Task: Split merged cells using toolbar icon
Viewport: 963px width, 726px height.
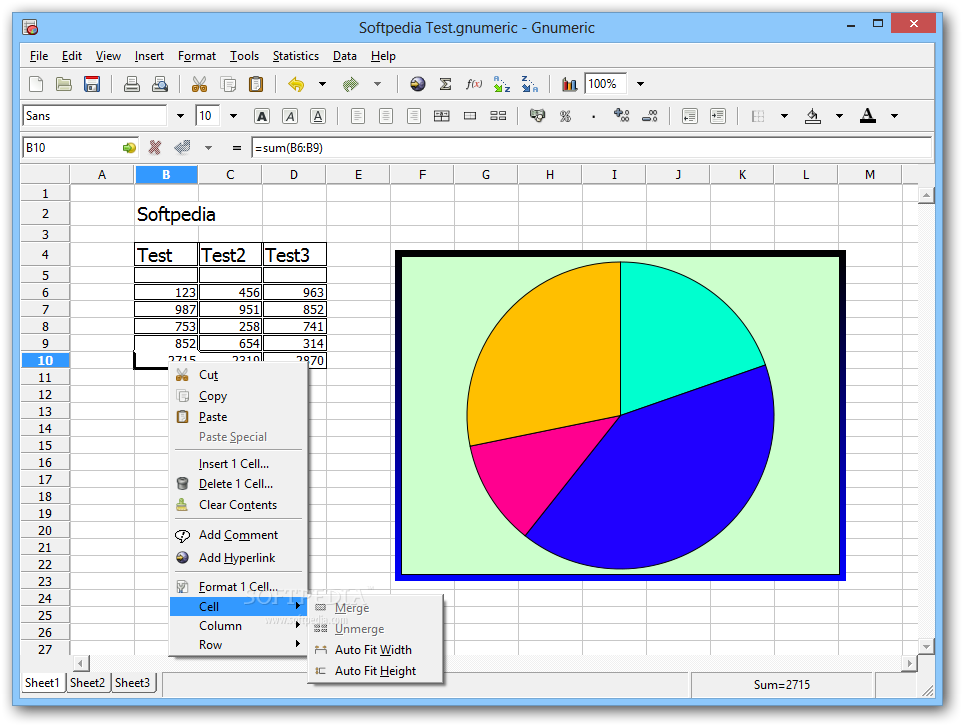Action: pos(498,116)
